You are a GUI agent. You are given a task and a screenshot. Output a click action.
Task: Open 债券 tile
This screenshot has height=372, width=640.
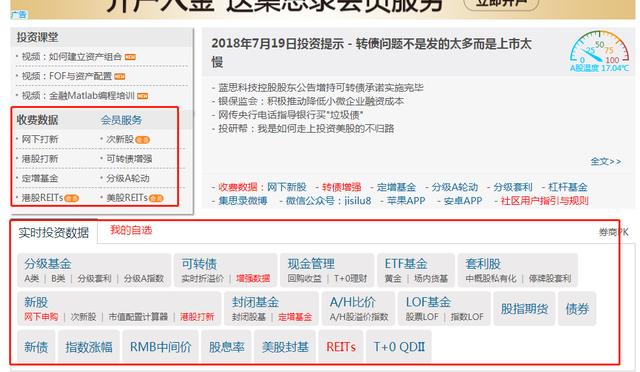(x=577, y=309)
